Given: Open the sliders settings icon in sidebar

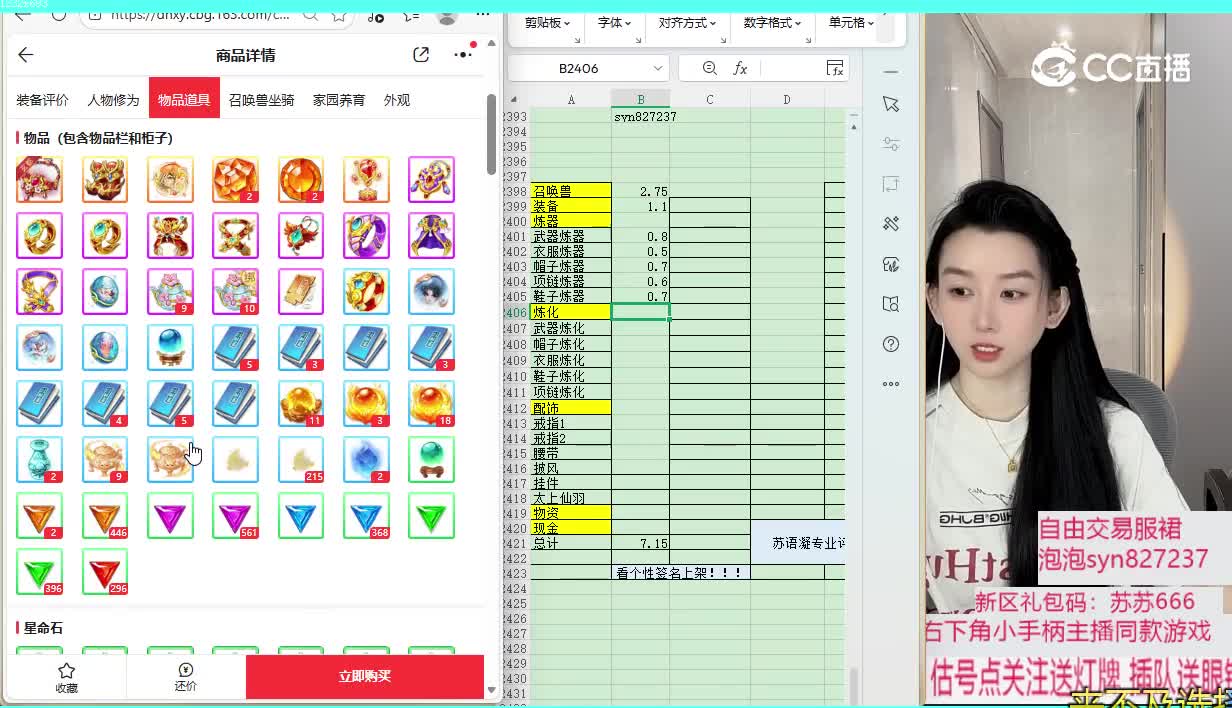Looking at the screenshot, I should [891, 144].
